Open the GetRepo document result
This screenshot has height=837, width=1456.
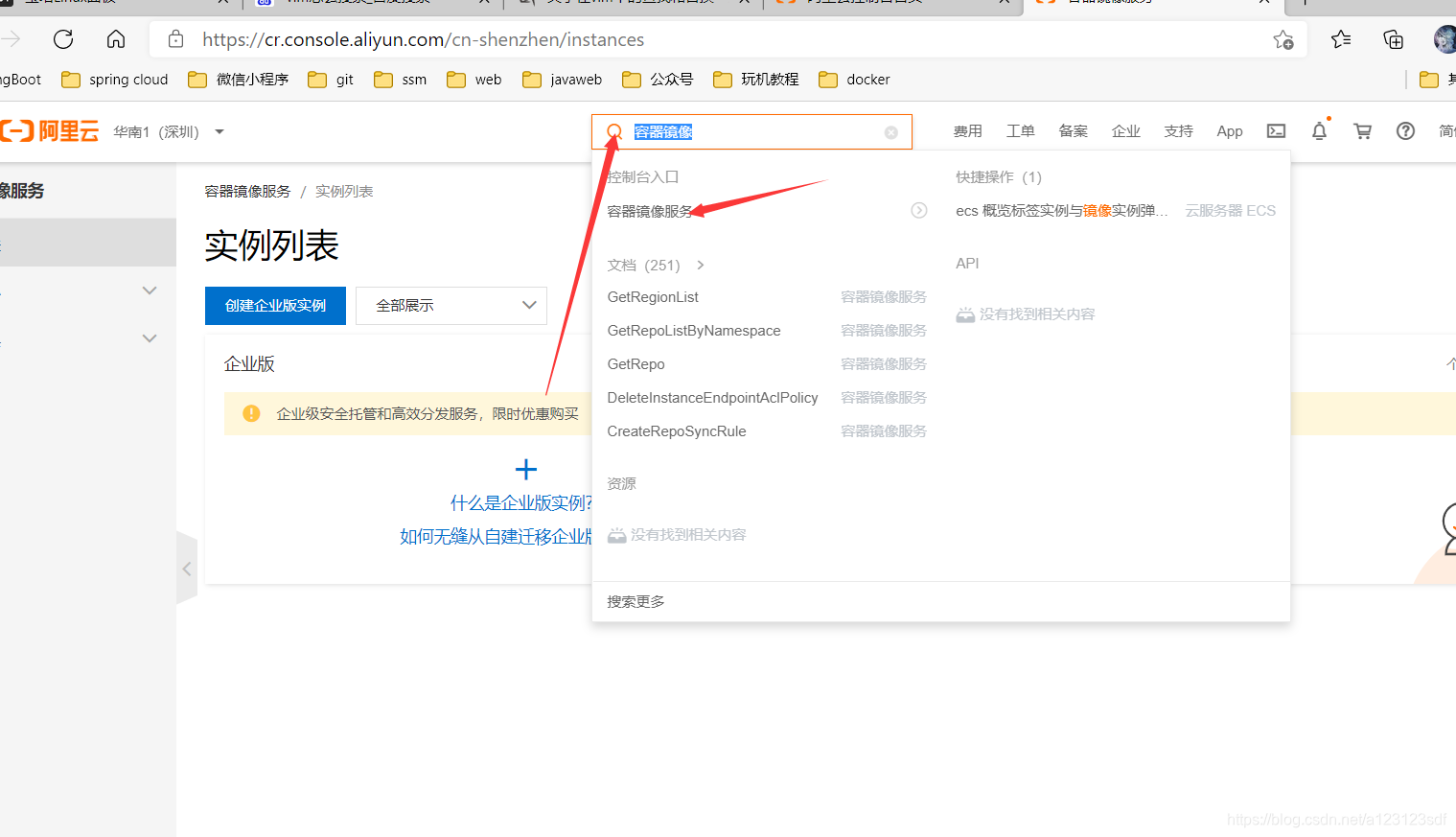point(636,364)
